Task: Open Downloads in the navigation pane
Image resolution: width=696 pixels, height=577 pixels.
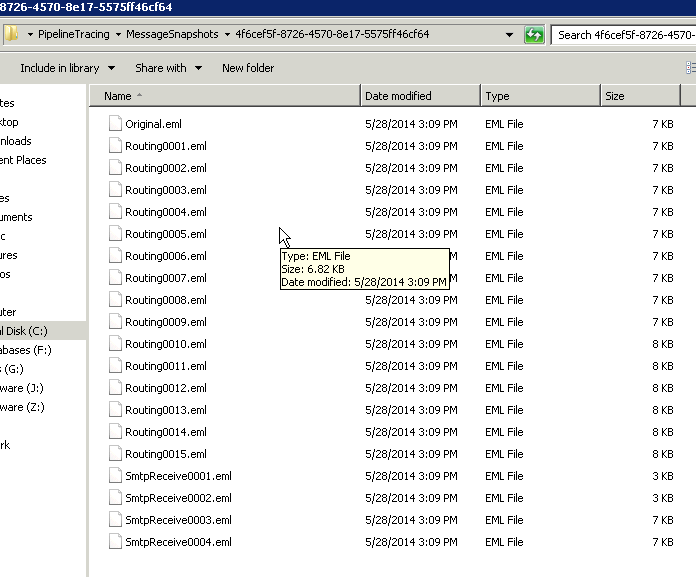Action: [16, 141]
